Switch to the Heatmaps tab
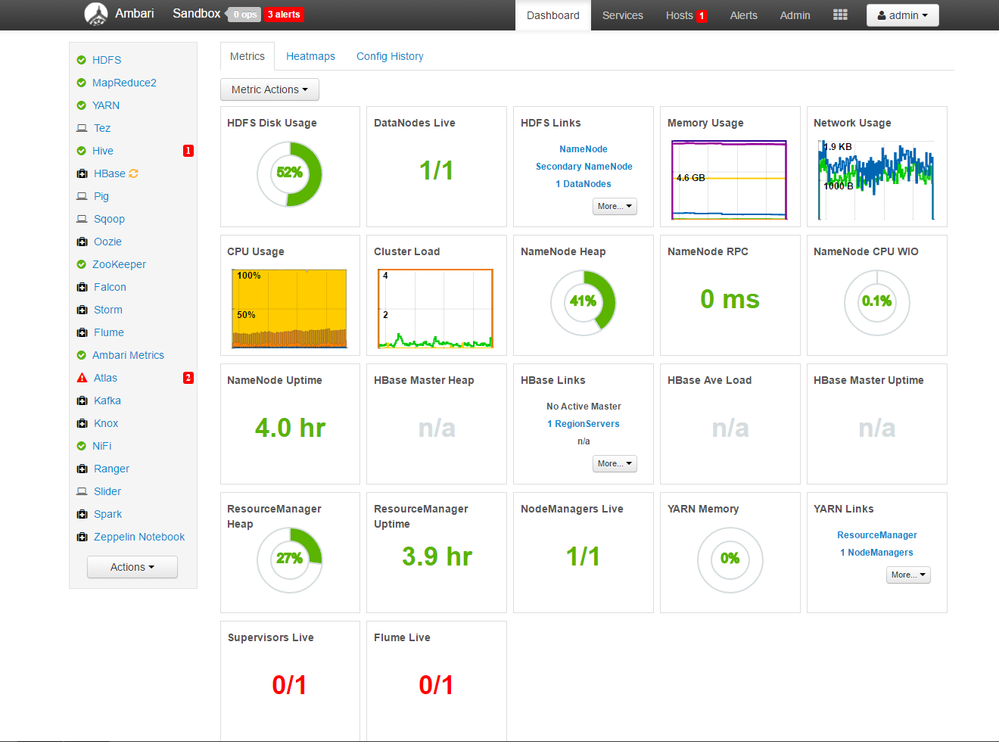Image resolution: width=999 pixels, height=742 pixels. (310, 56)
